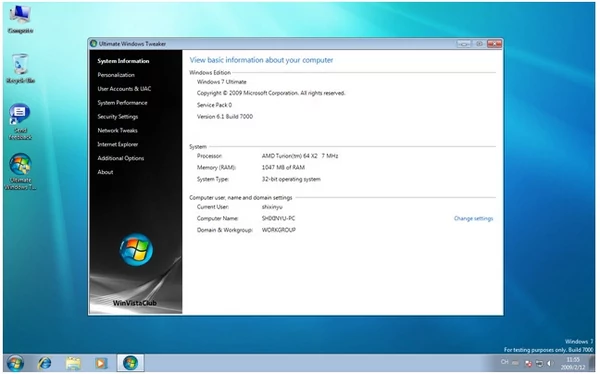Open the Start menu orb
The width and height of the screenshot is (600, 374).
(x=15, y=363)
